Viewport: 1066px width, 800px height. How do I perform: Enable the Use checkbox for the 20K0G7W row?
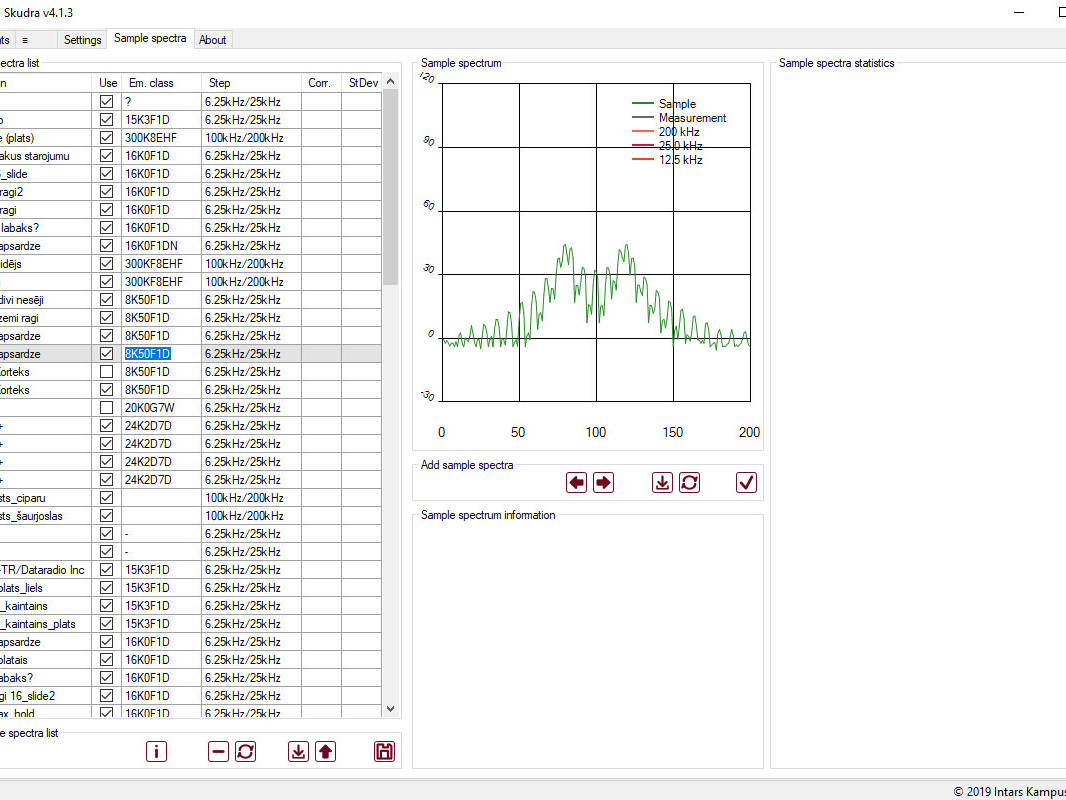pyautogui.click(x=106, y=408)
